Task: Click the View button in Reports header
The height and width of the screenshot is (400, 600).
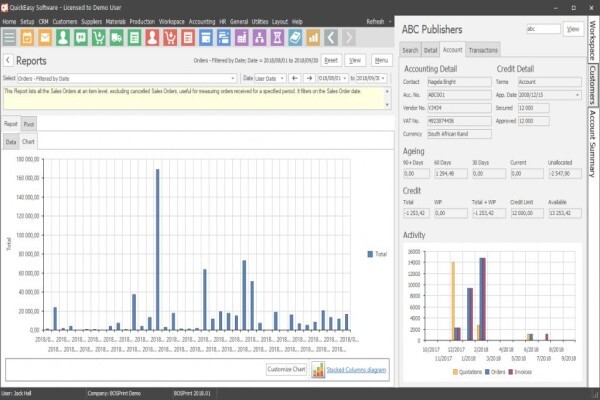Action: coord(355,60)
